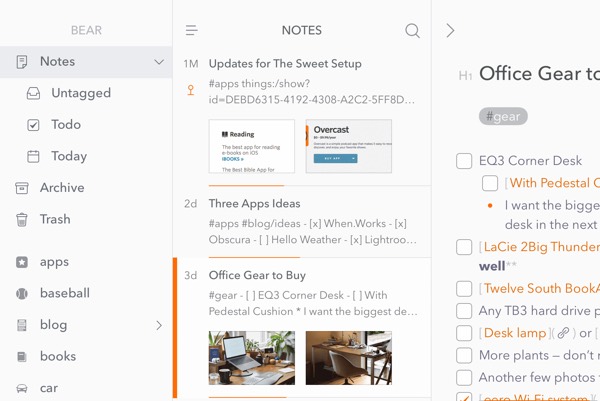
Task: Click the Today calendar icon
Action: tap(33, 156)
